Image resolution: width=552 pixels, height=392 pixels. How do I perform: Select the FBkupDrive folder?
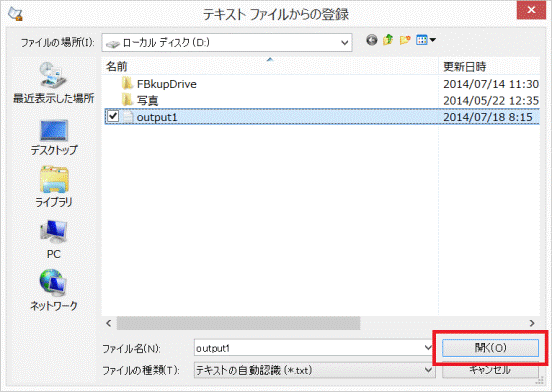pyautogui.click(x=166, y=84)
